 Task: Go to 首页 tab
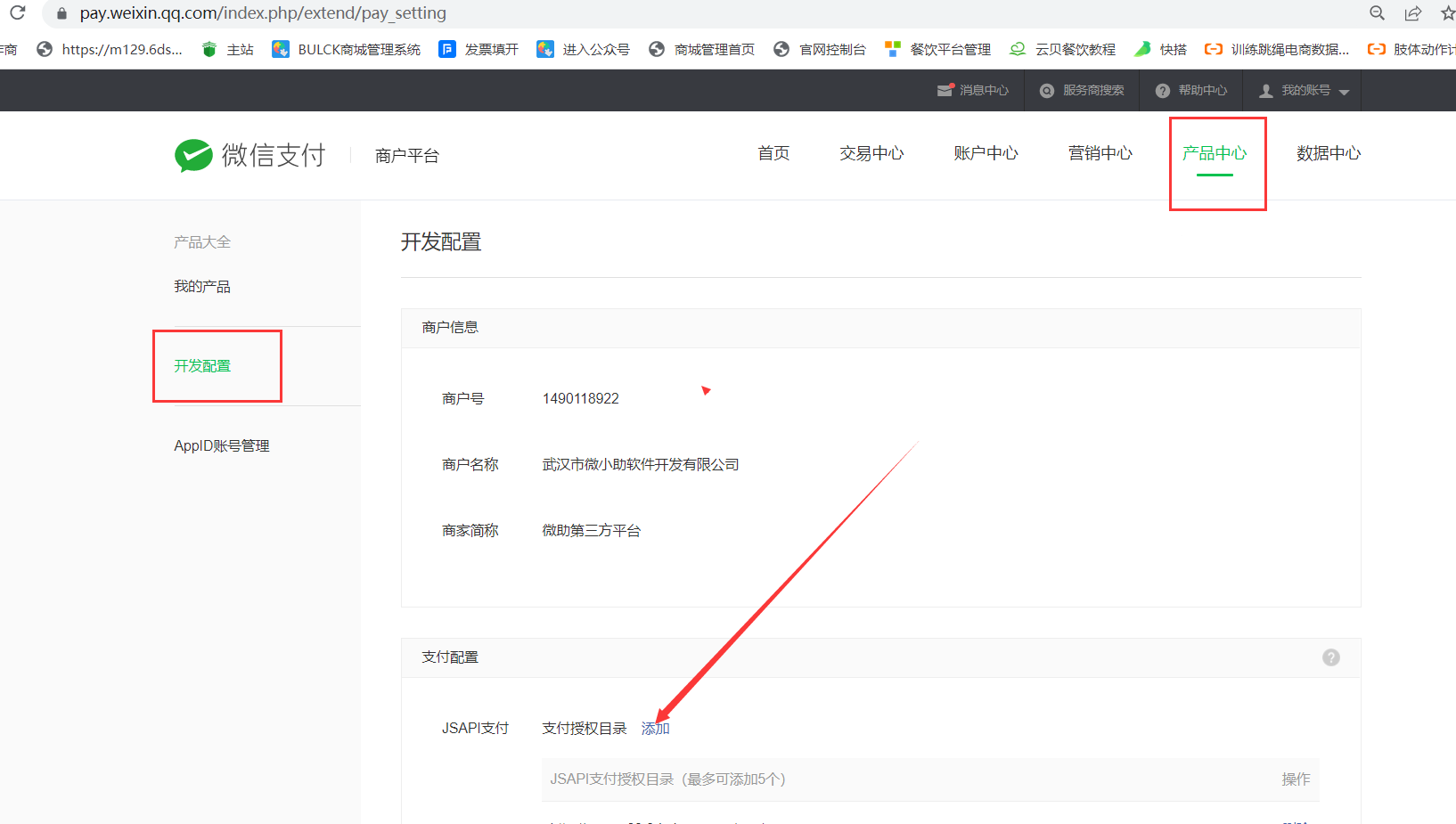click(773, 153)
